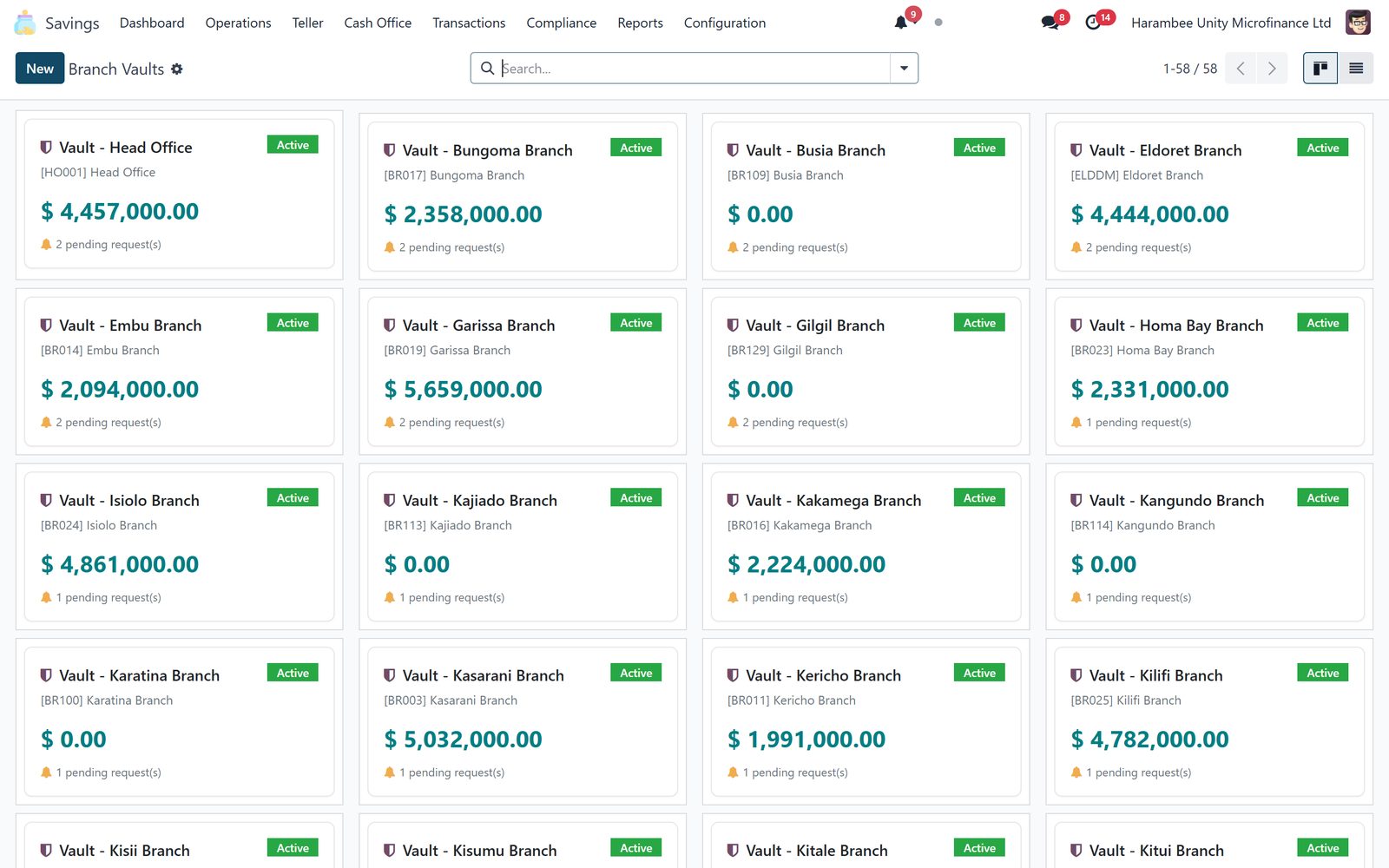Click [BR113] Kajiado Branch text
This screenshot has height=868, width=1389.
[x=448, y=525]
